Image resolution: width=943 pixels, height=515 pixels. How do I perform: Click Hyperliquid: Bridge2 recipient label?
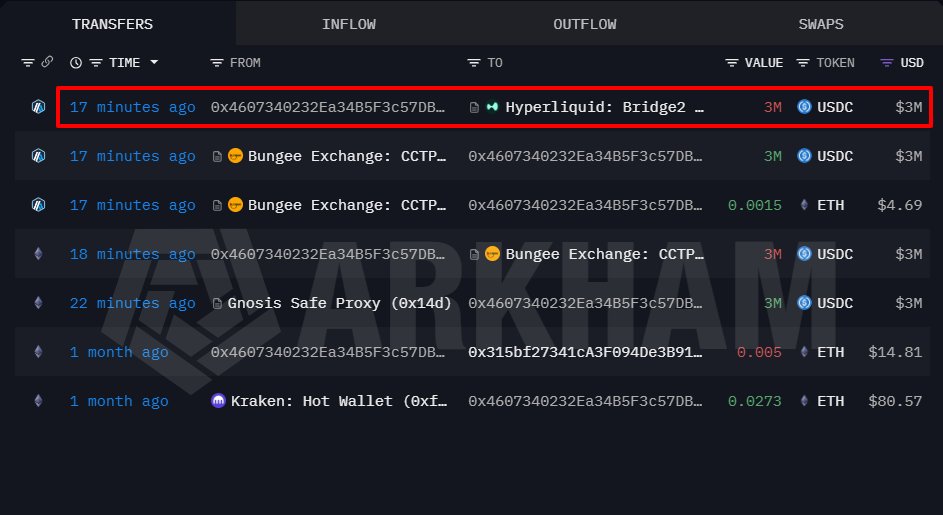click(x=604, y=107)
